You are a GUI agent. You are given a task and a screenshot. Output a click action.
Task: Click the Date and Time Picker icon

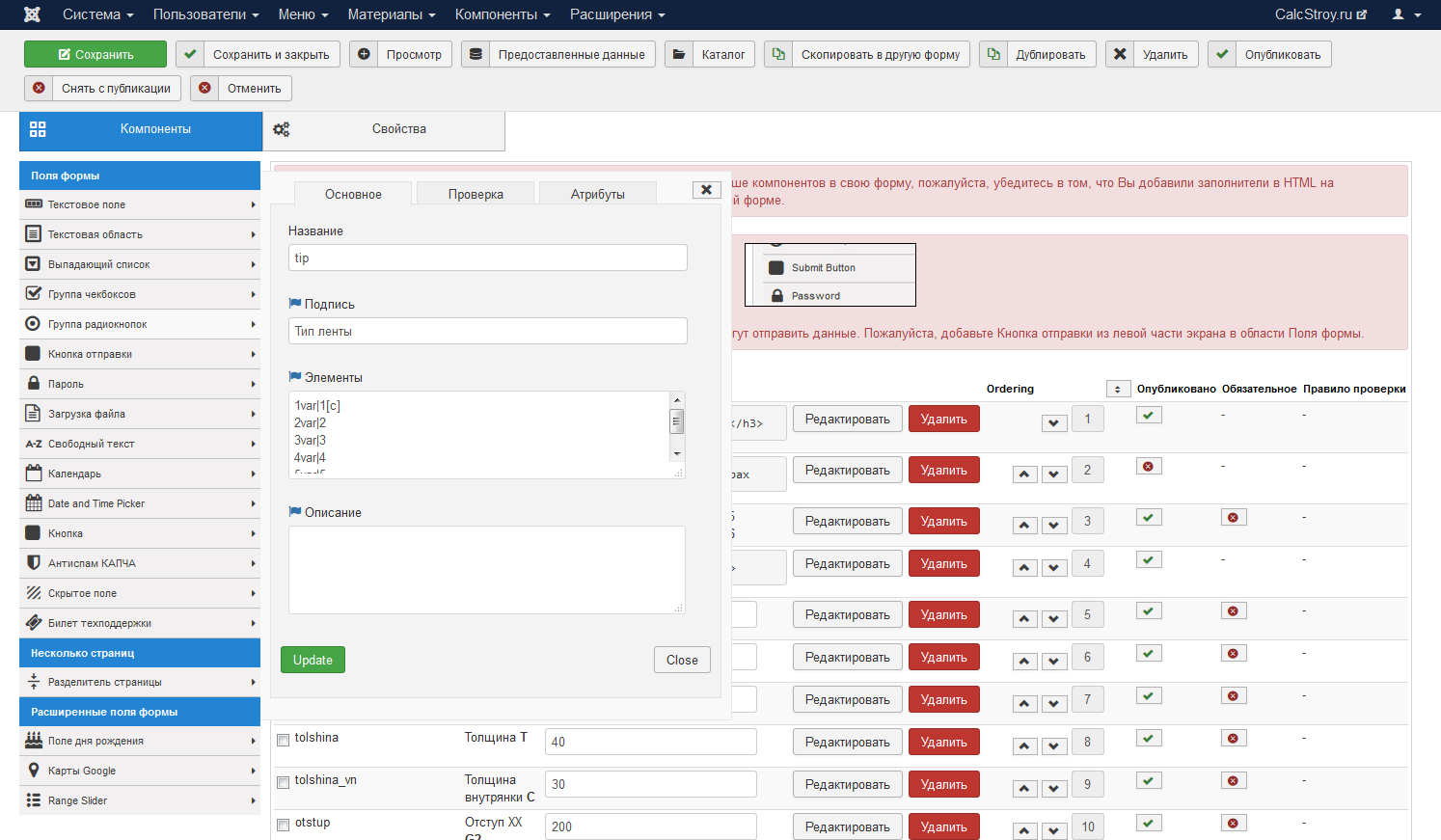(x=34, y=503)
